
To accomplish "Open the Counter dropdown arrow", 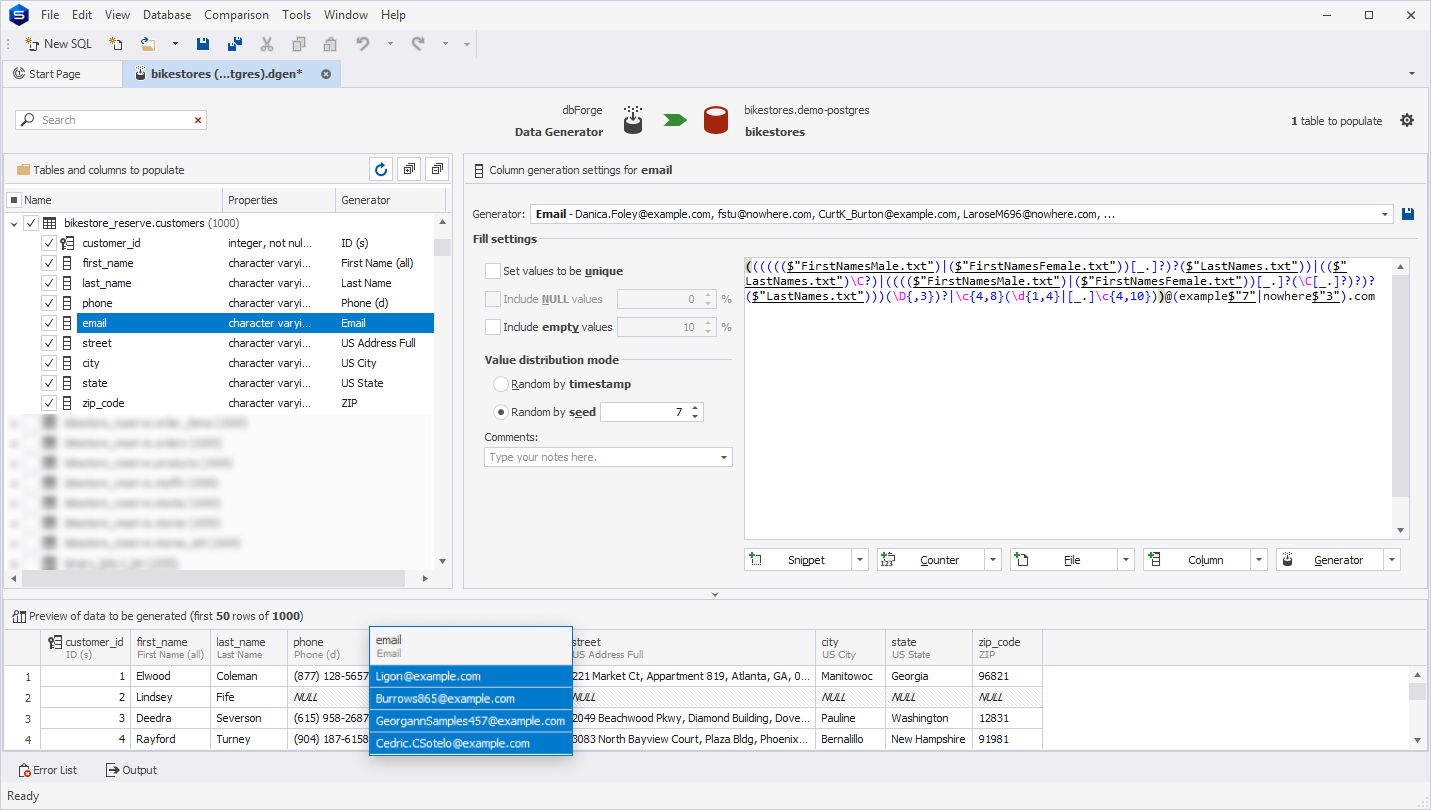I will click(x=993, y=560).
